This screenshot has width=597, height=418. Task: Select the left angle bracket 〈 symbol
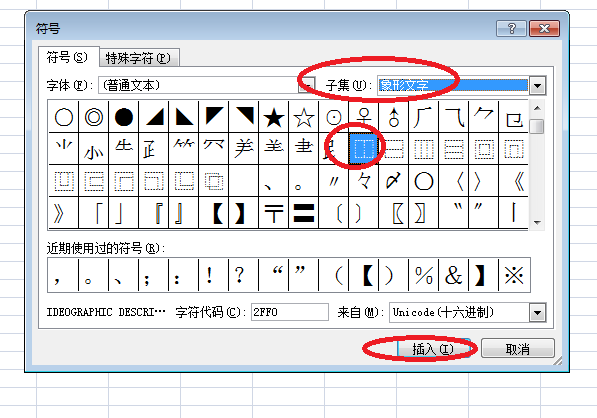point(454,181)
